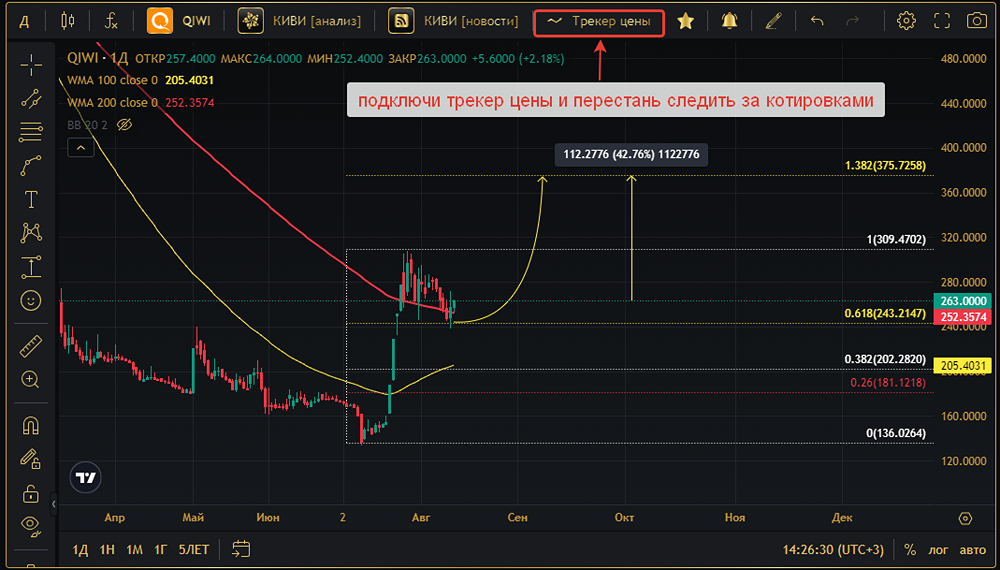Open the go-to-date calendar
1000x570 pixels.
[241, 549]
